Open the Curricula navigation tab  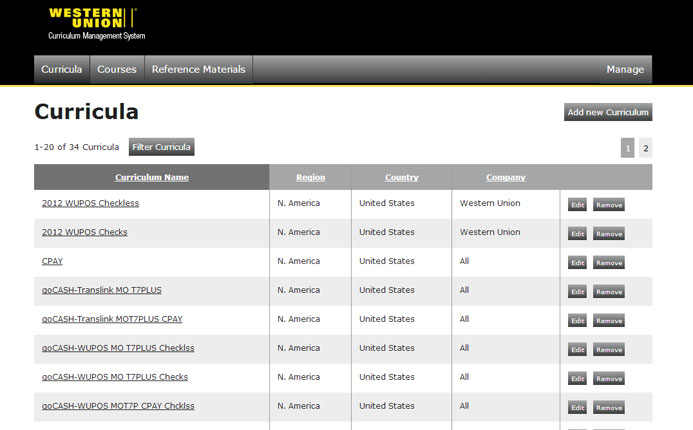tap(62, 69)
